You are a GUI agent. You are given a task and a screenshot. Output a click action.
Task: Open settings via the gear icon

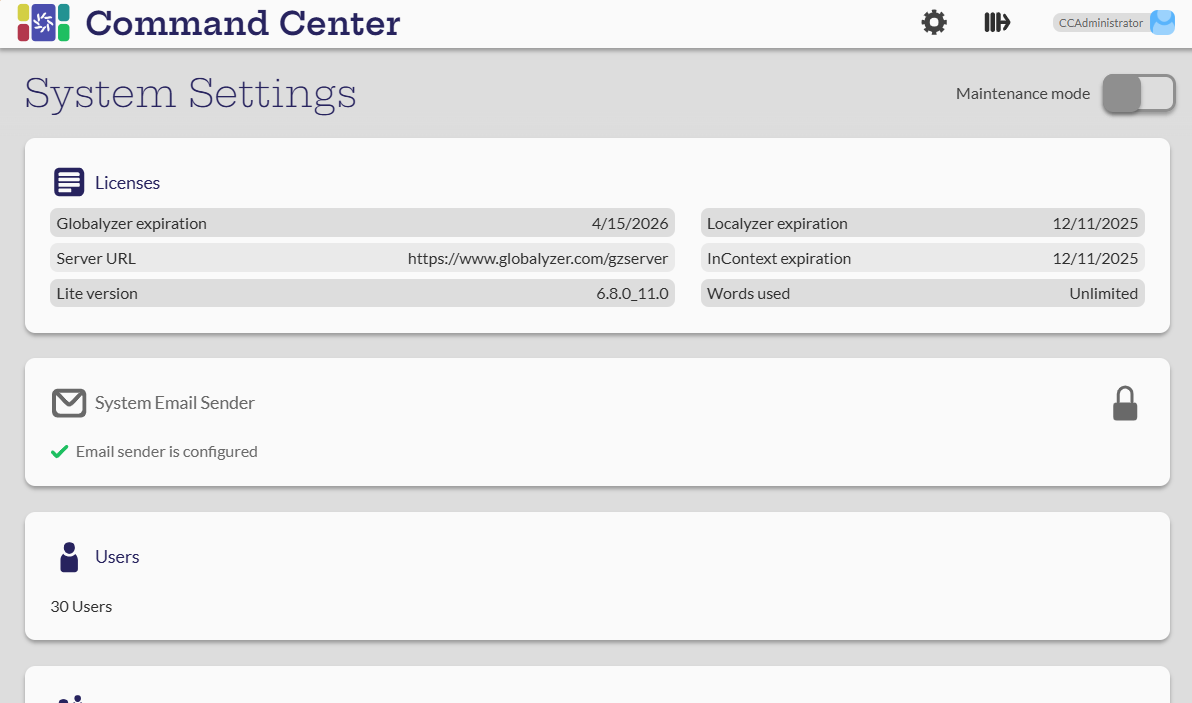[x=934, y=23]
